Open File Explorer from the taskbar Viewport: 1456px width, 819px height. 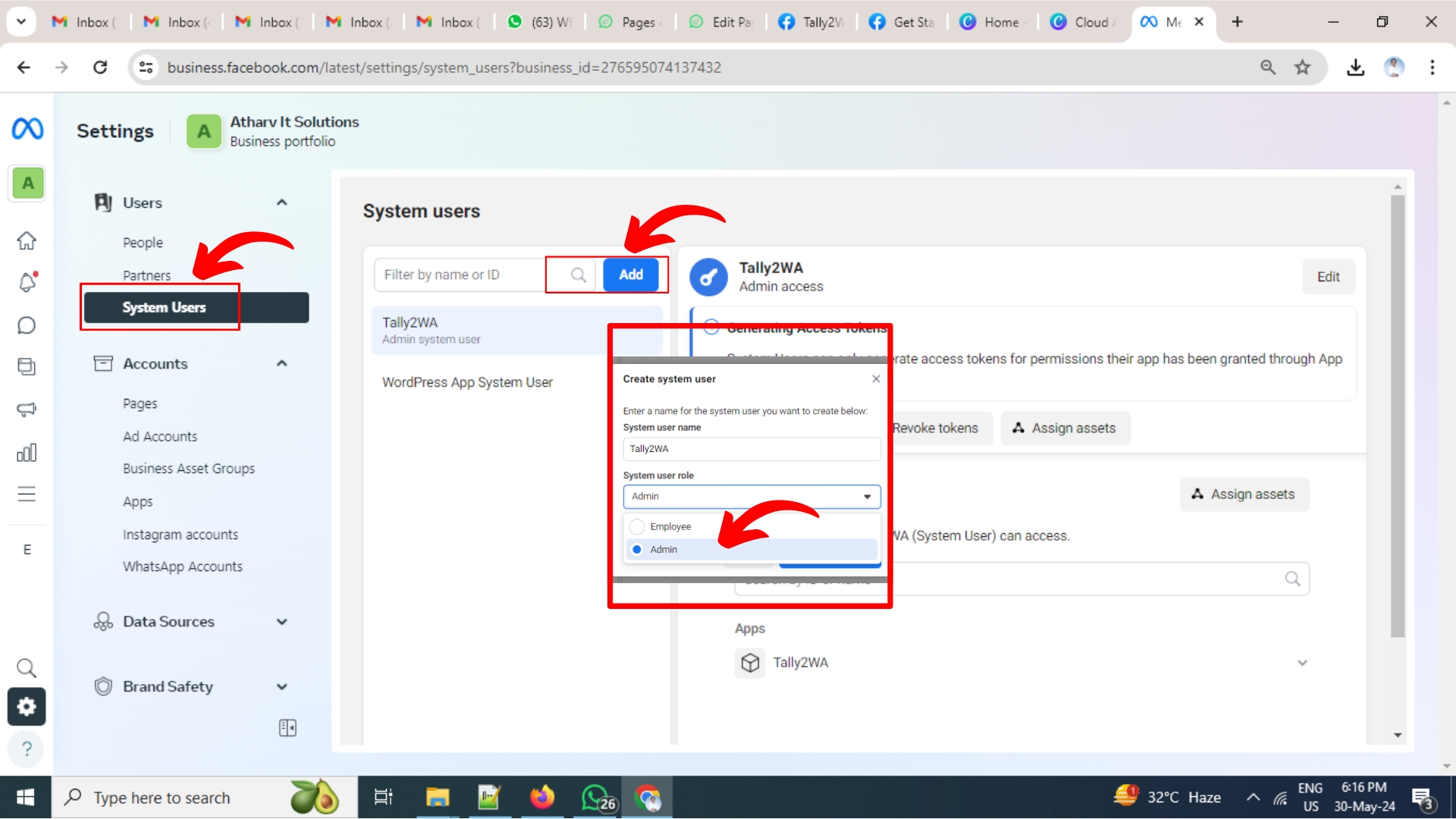tap(437, 798)
